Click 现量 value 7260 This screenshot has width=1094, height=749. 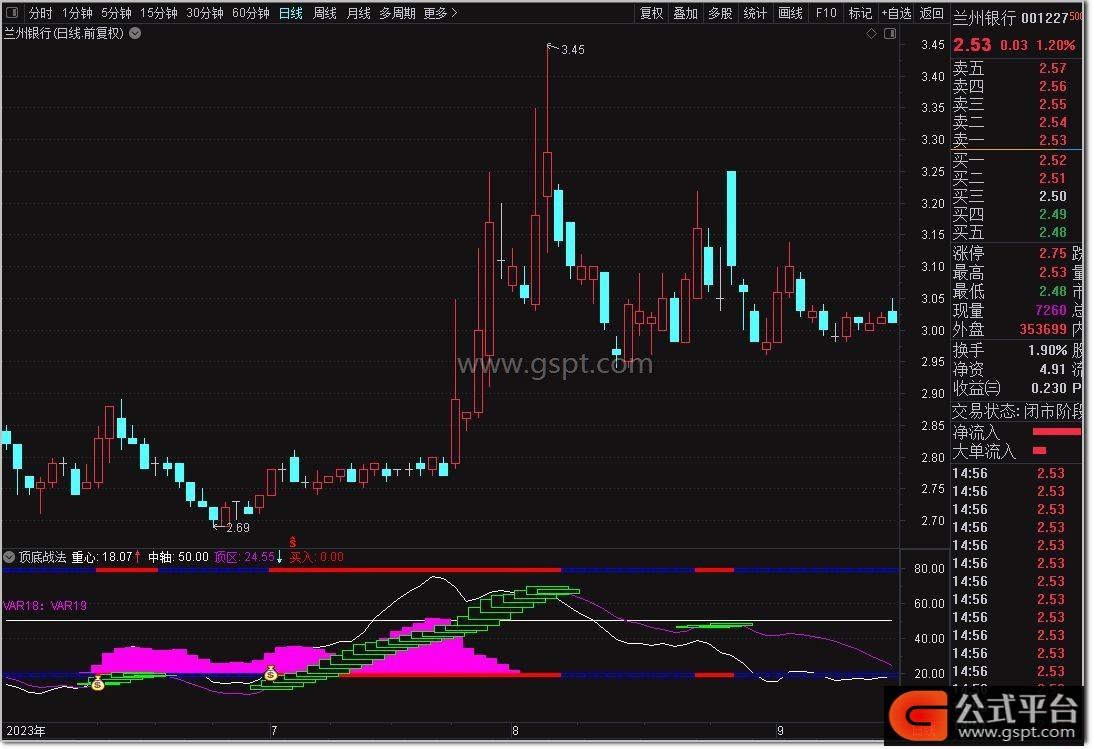point(1051,310)
